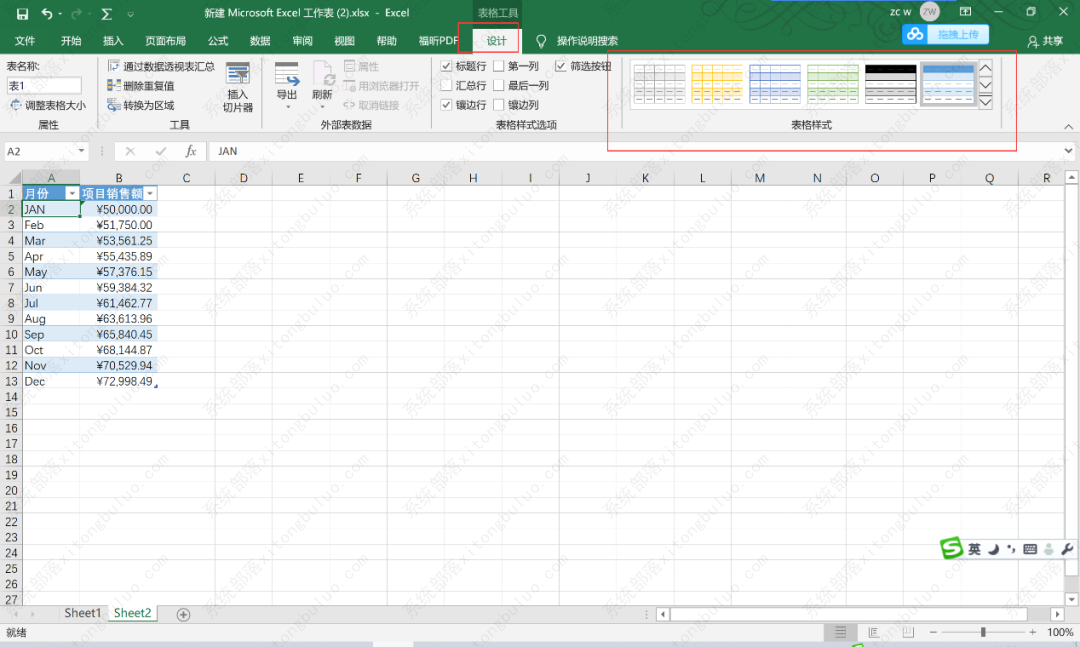Click the Resize Table button
Viewport: 1080px width, 647px height.
pyautogui.click(x=44, y=104)
